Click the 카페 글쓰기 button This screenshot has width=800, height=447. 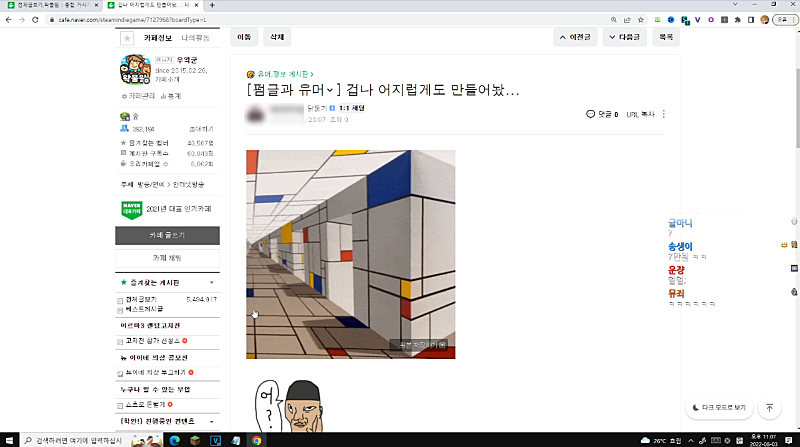click(167, 235)
